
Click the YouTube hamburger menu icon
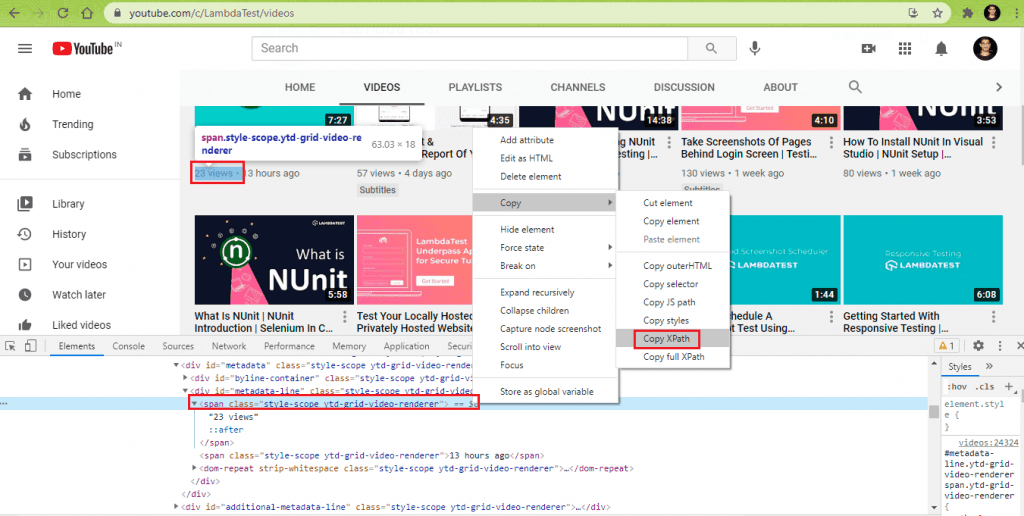[x=25, y=48]
